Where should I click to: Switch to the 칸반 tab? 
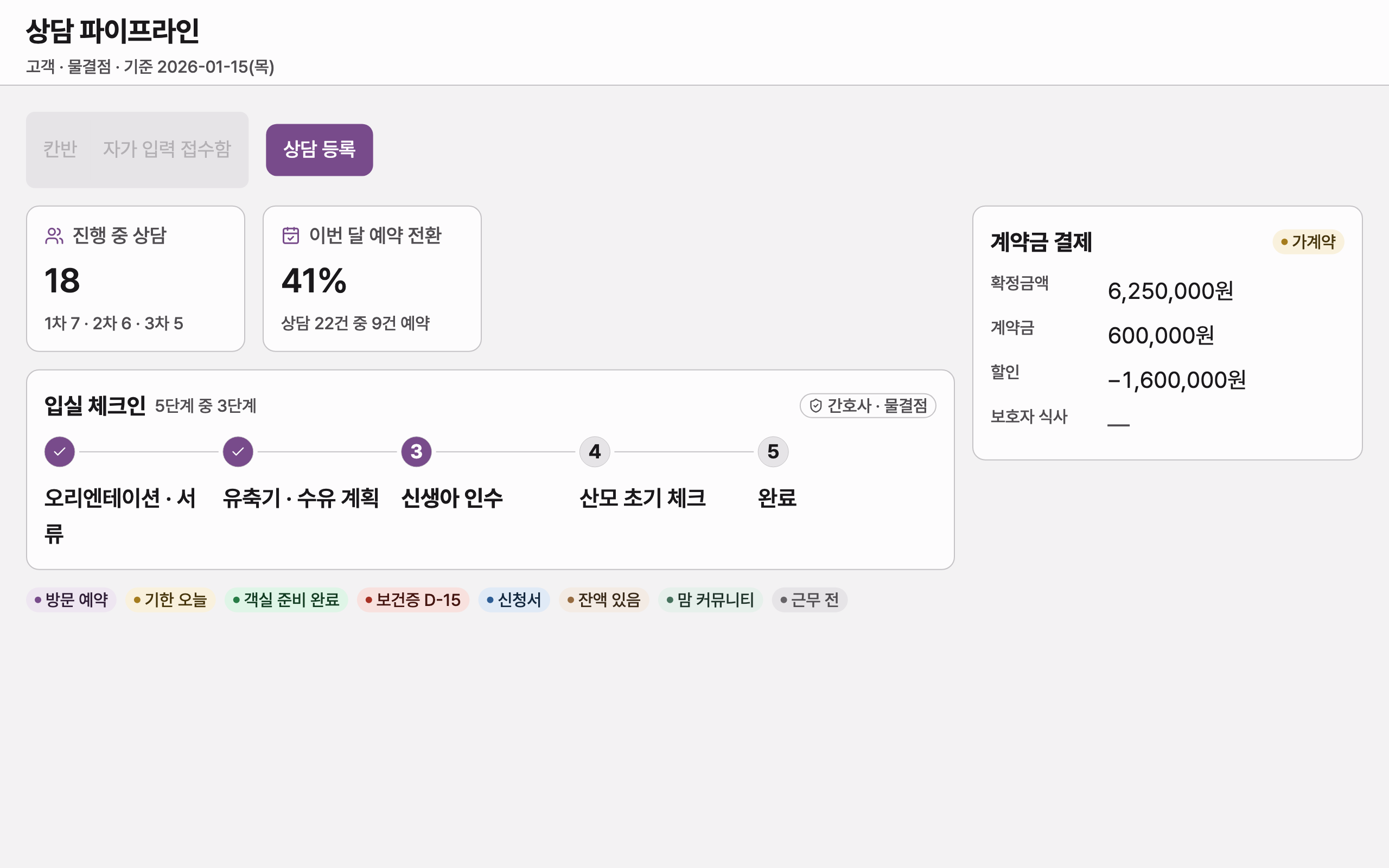pos(60,149)
